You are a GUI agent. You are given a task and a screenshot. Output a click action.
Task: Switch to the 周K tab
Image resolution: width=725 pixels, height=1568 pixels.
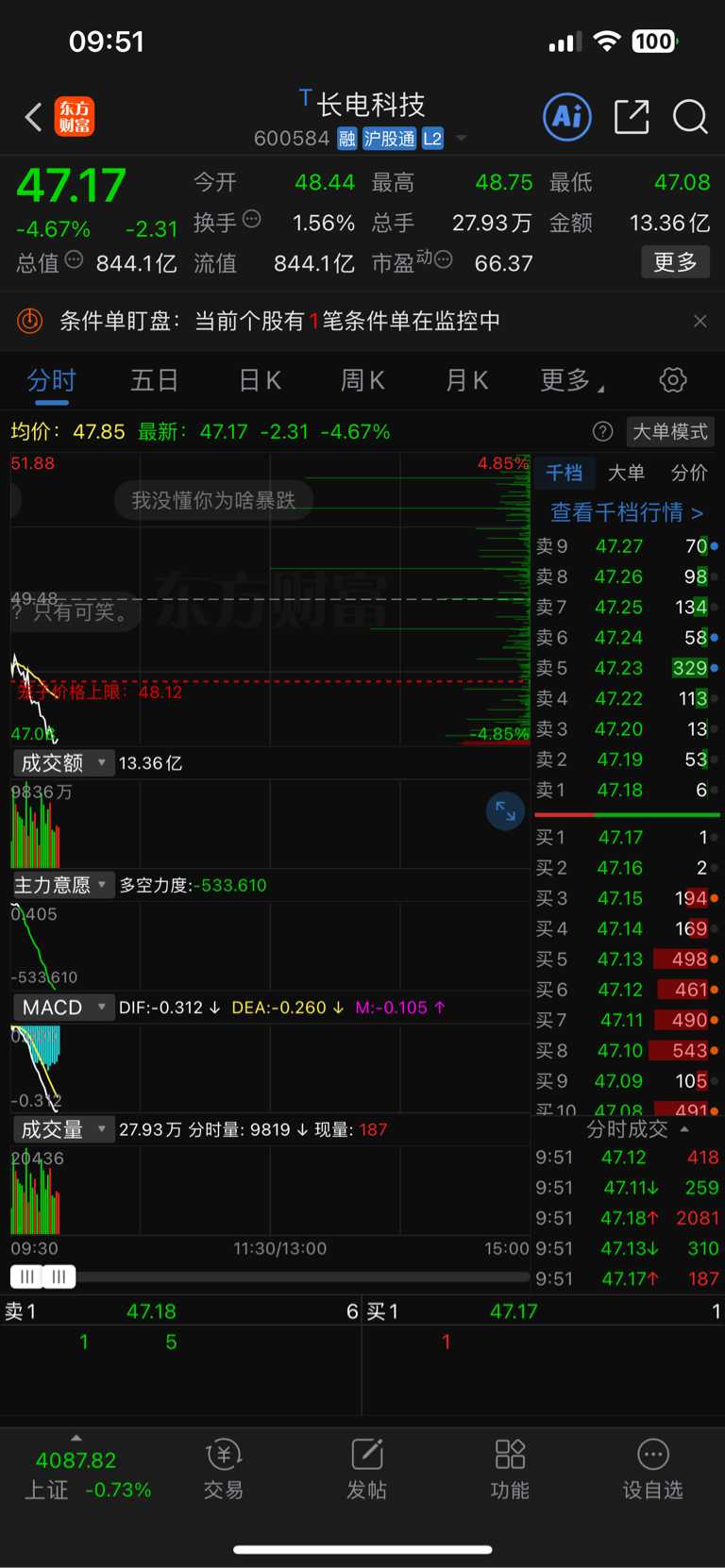tap(362, 380)
